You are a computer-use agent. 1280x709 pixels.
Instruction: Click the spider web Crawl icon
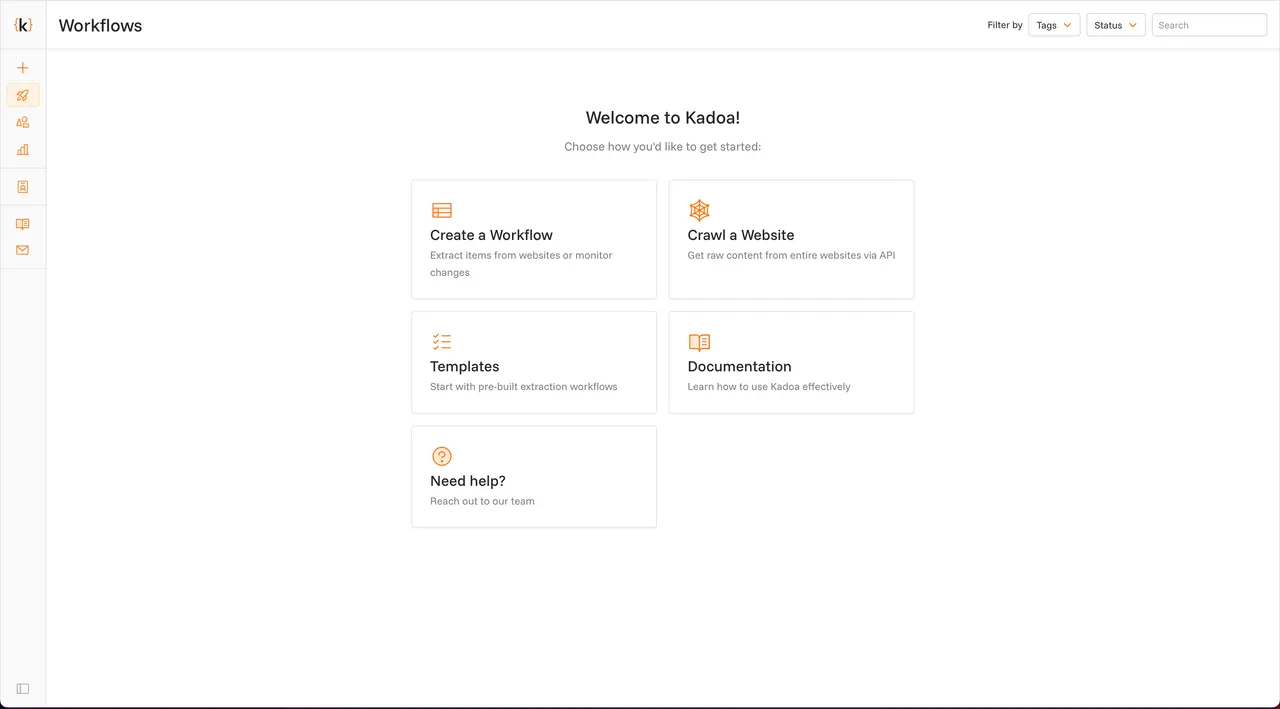(x=699, y=210)
